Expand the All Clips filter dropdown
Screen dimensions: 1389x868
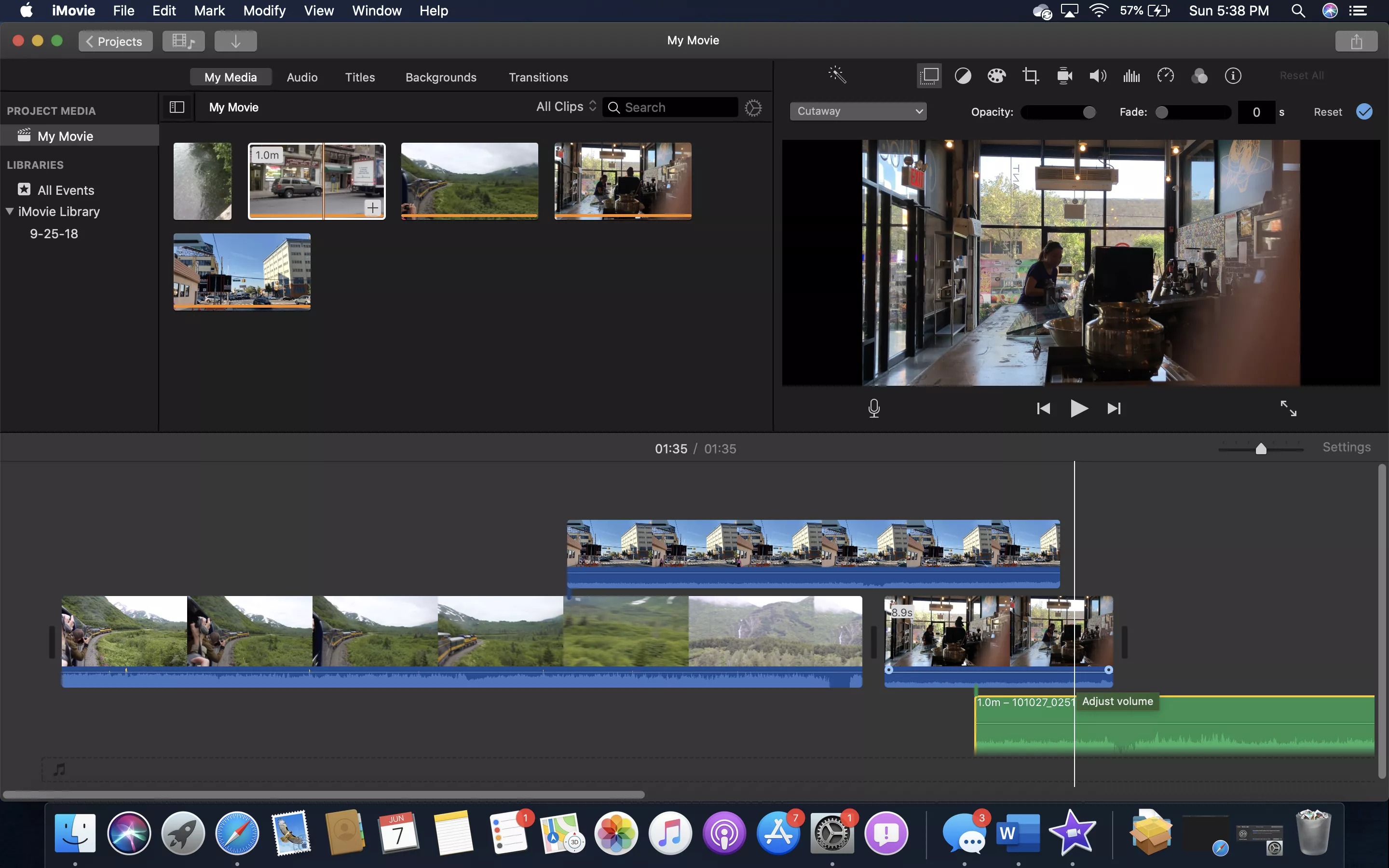tap(567, 106)
